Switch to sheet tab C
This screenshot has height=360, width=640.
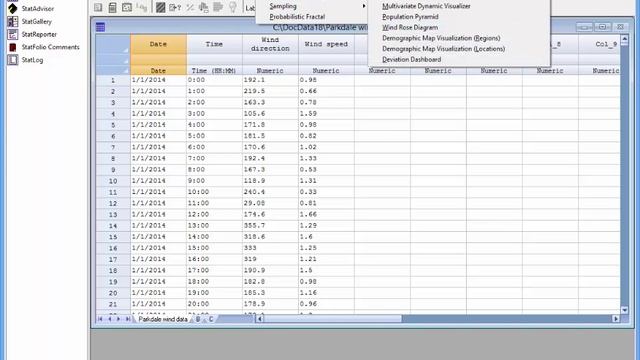click(211, 319)
